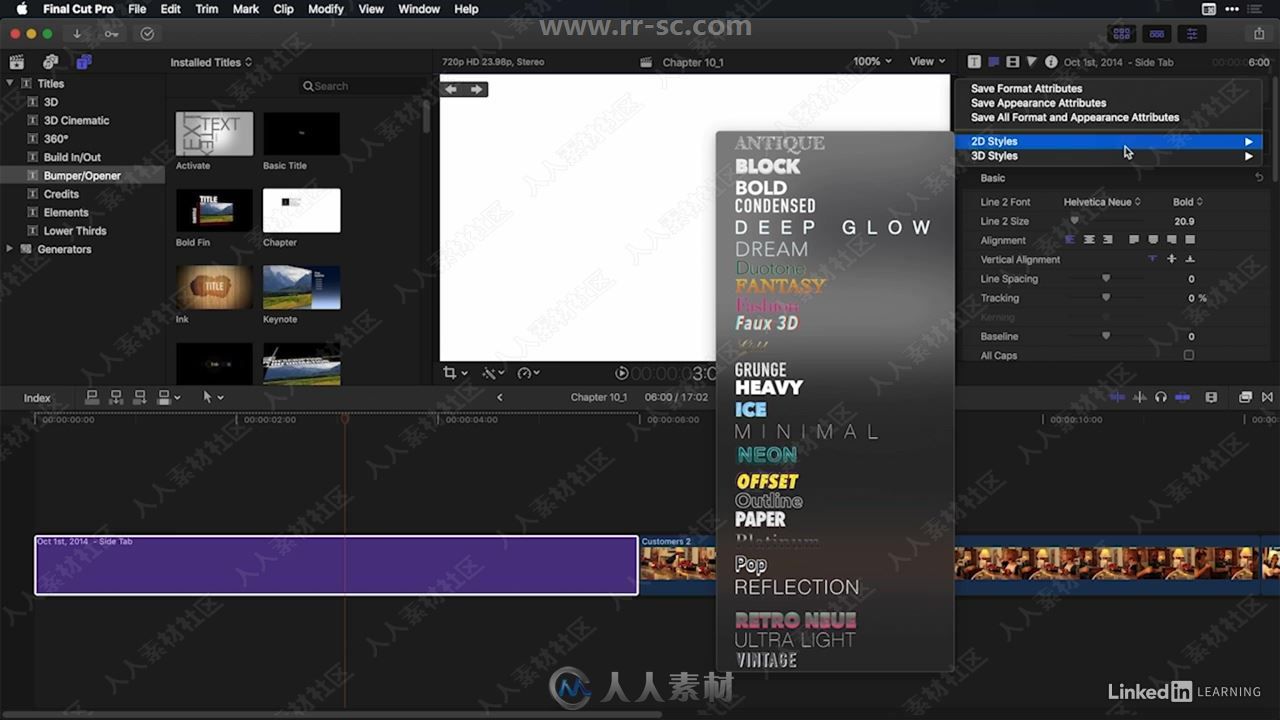The image size is (1280, 720).
Task: Open the Keyword Editor key icon
Action: point(111,34)
